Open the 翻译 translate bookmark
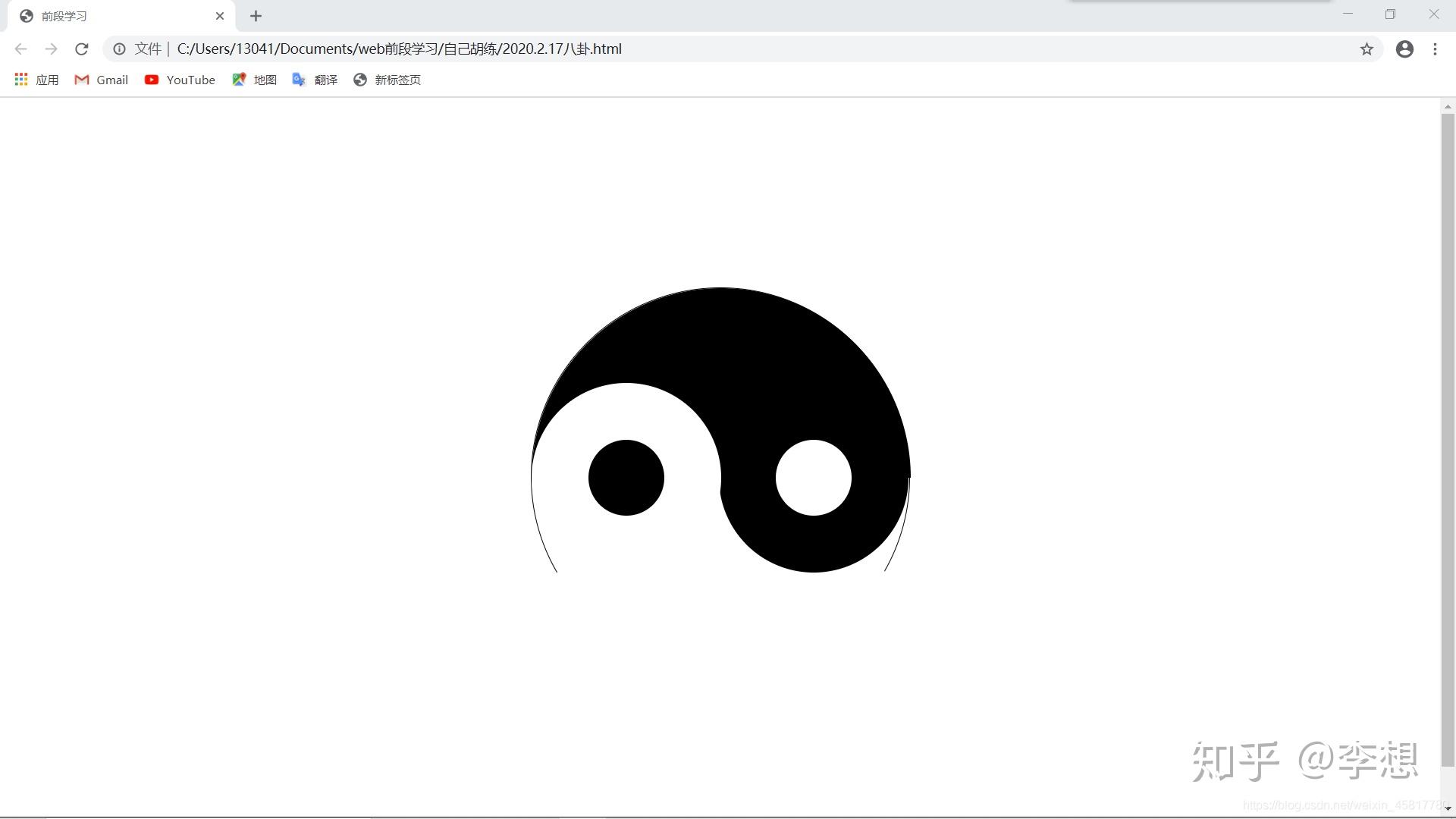 (x=315, y=80)
